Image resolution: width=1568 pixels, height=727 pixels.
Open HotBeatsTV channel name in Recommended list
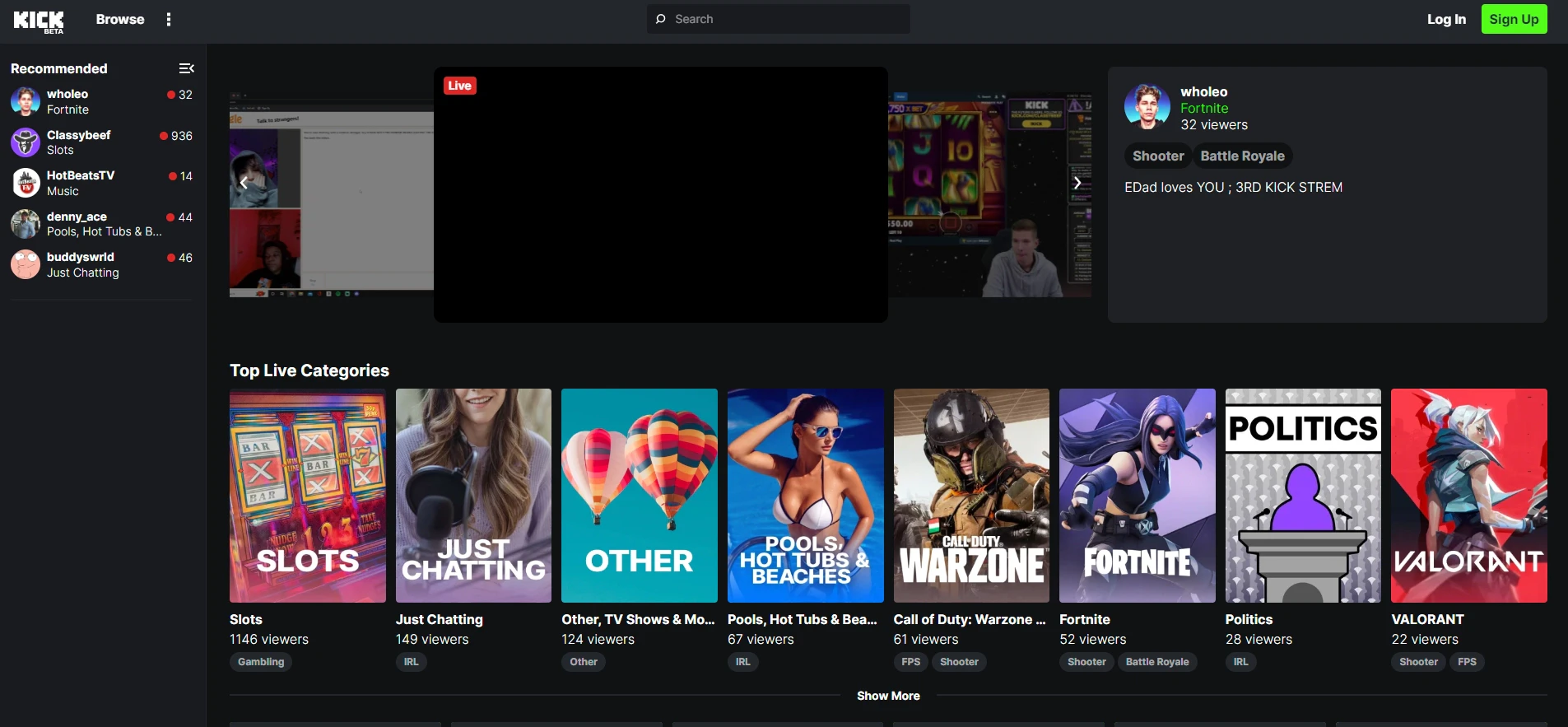(81, 175)
